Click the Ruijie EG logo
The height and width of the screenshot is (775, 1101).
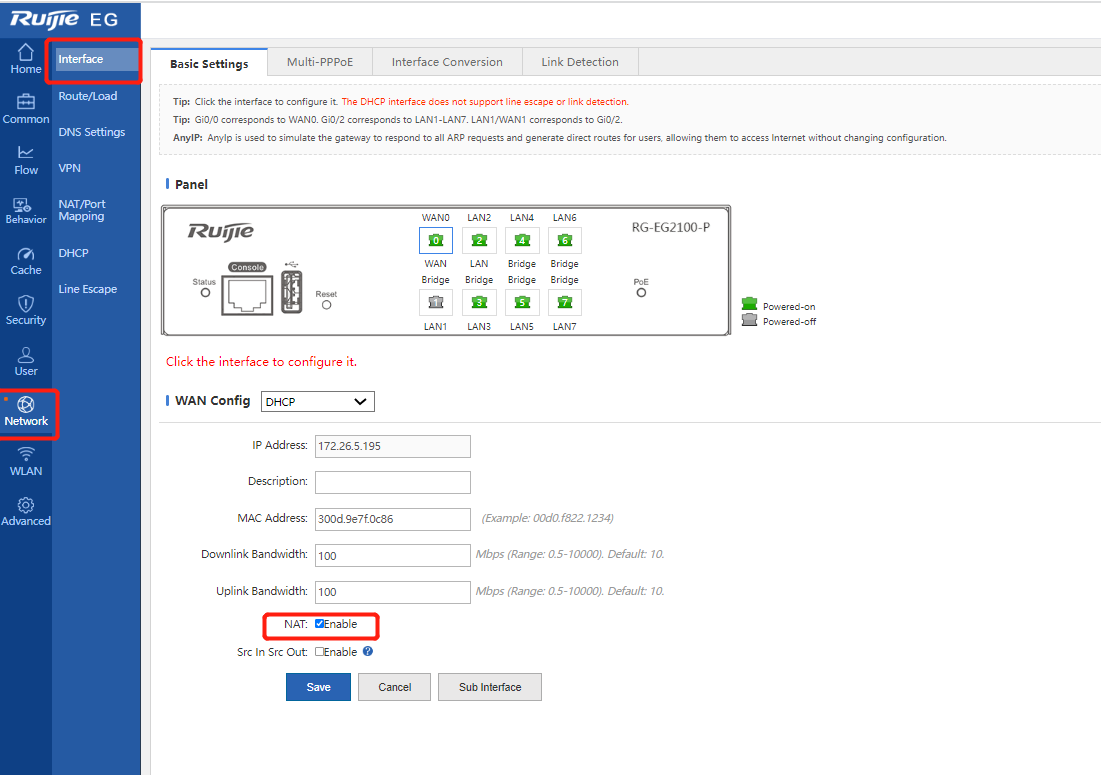[x=64, y=20]
